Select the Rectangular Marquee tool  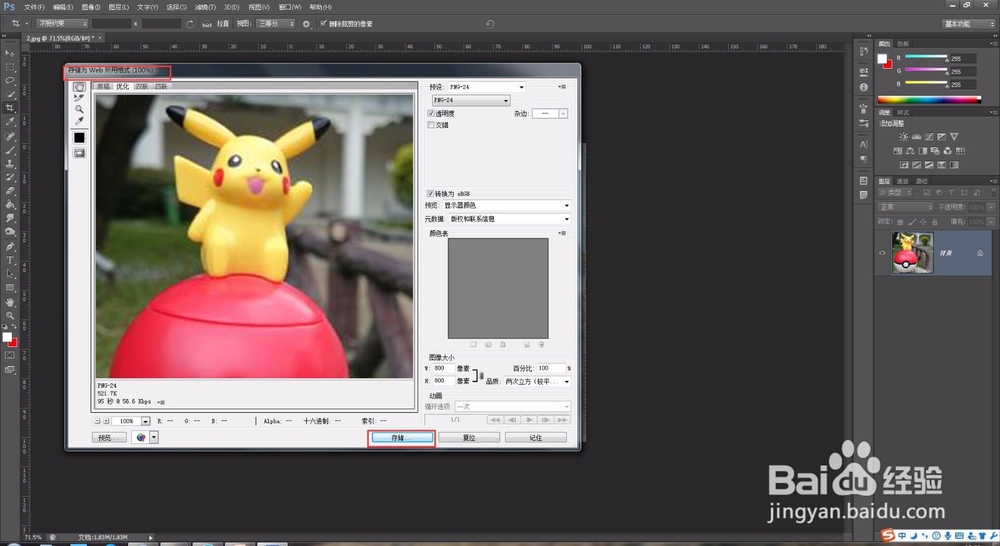(x=10, y=66)
